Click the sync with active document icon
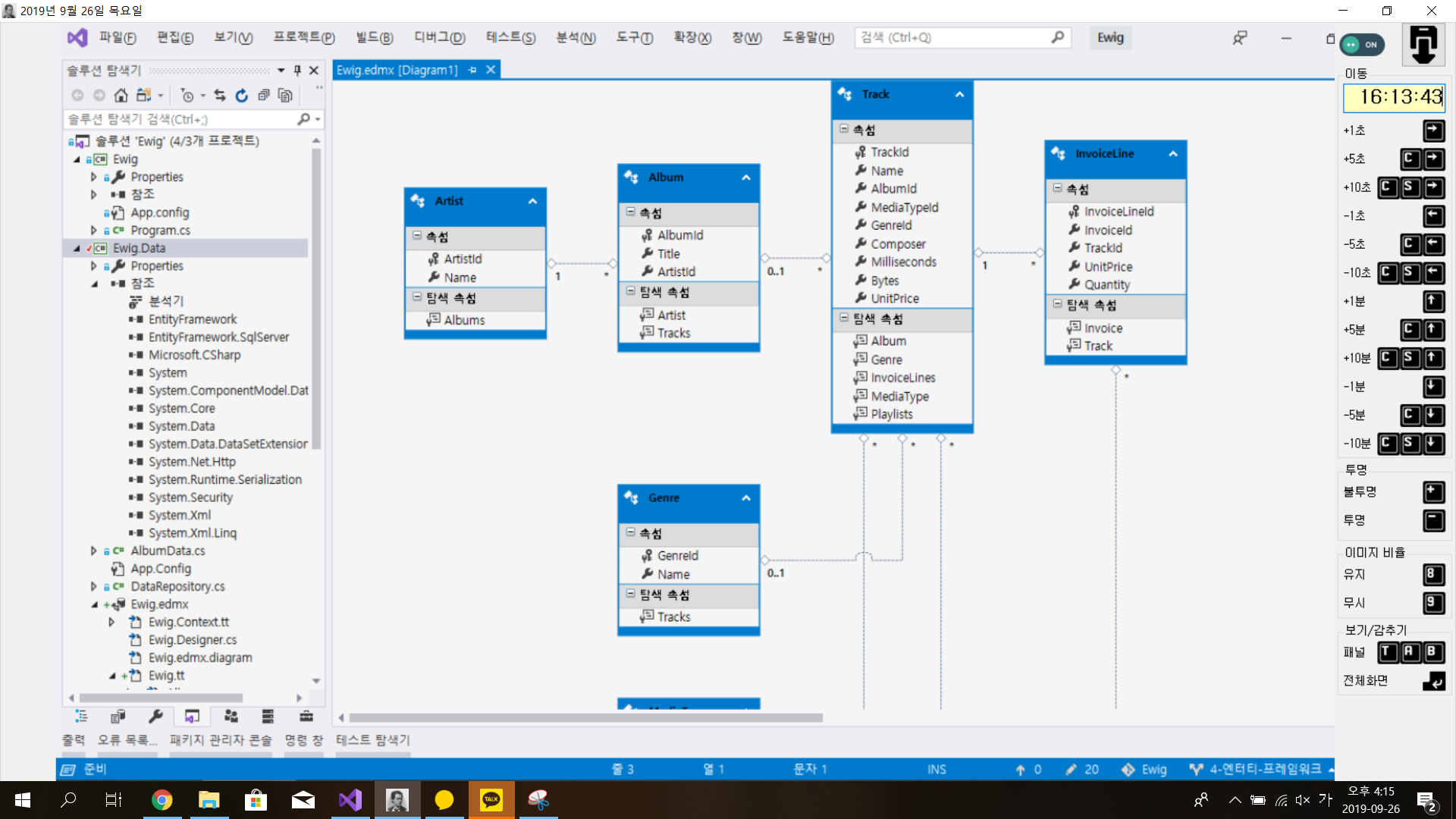The image size is (1456, 819). click(x=220, y=96)
